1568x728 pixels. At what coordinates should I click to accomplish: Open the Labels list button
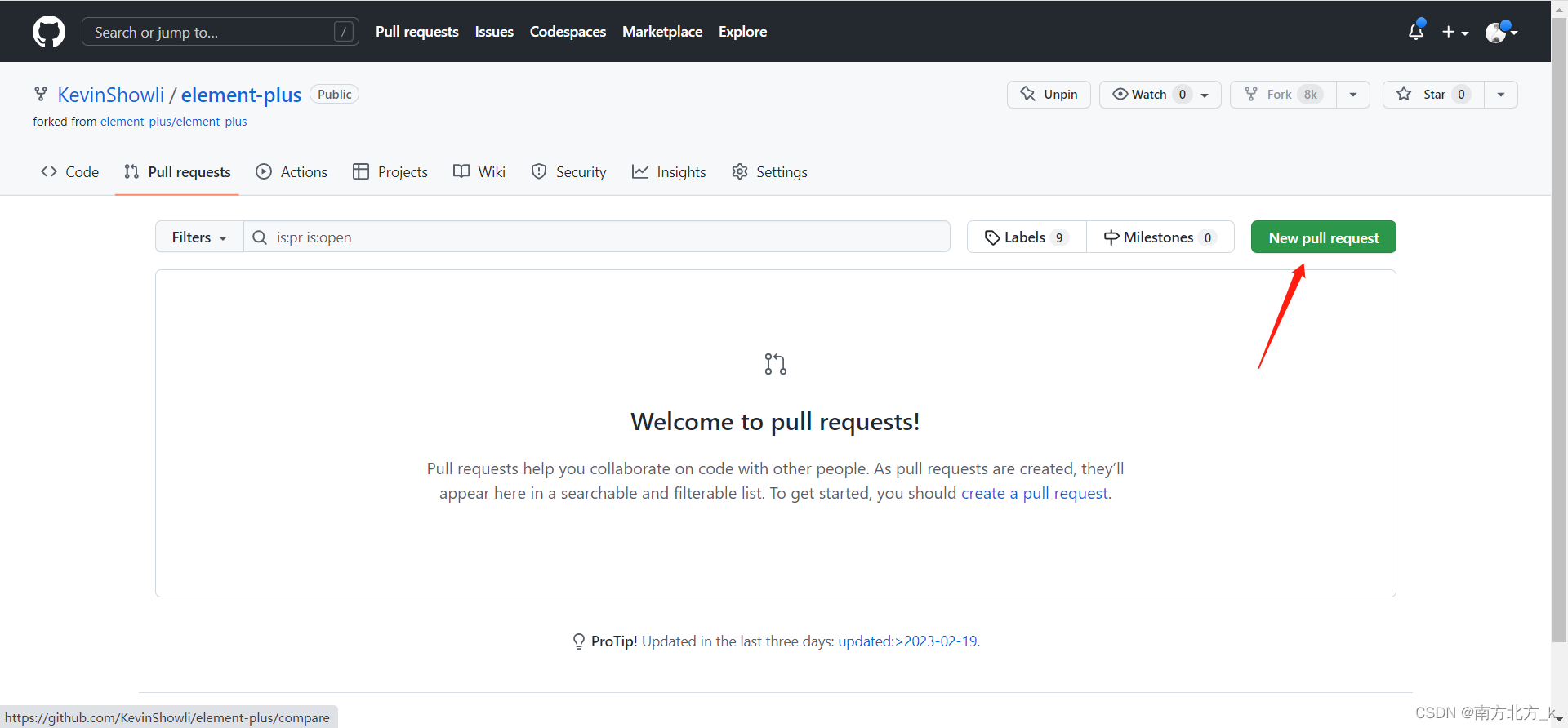click(x=1027, y=237)
